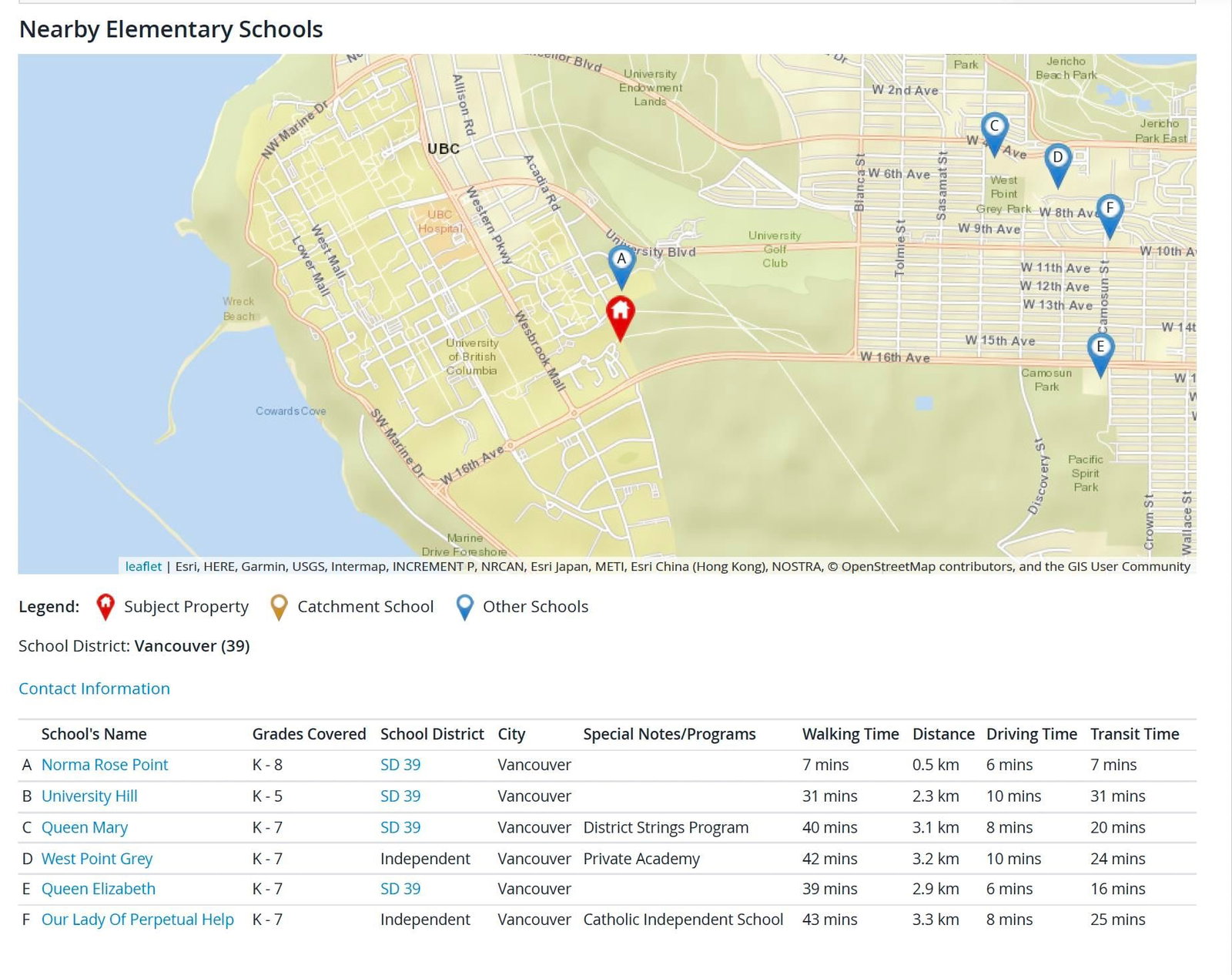The height and width of the screenshot is (975, 1232).
Task: Click map marker E for Queen Elizabeth
Action: coord(1100,349)
